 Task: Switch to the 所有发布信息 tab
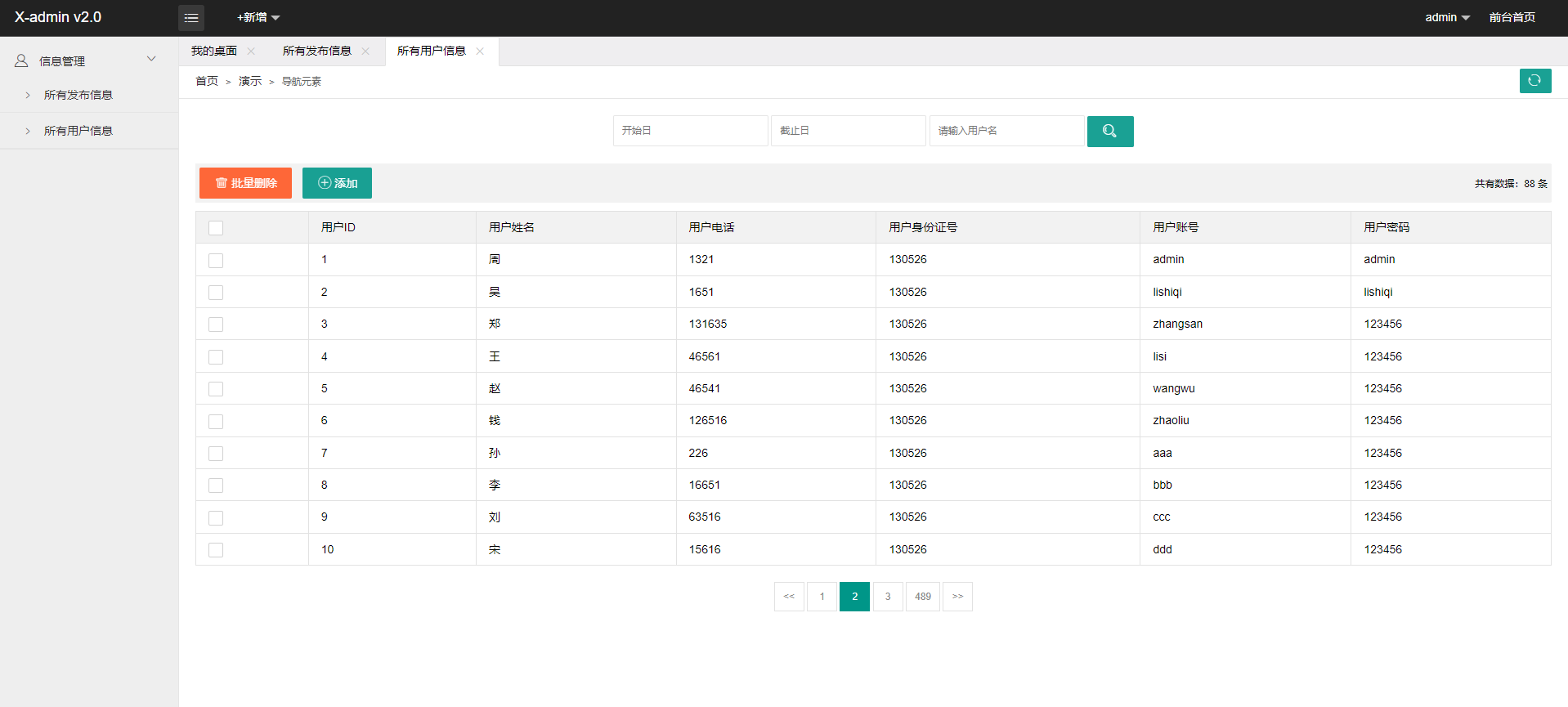(317, 51)
